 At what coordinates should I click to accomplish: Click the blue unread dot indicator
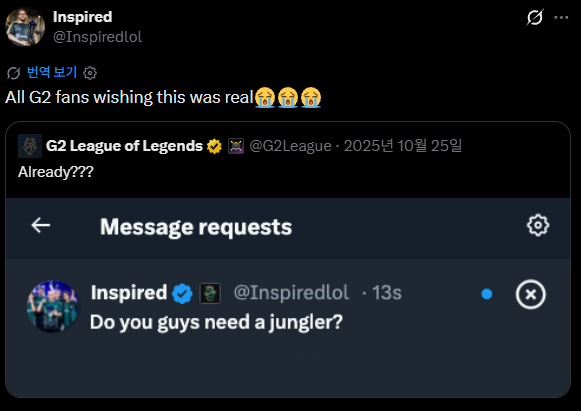pyautogui.click(x=487, y=294)
